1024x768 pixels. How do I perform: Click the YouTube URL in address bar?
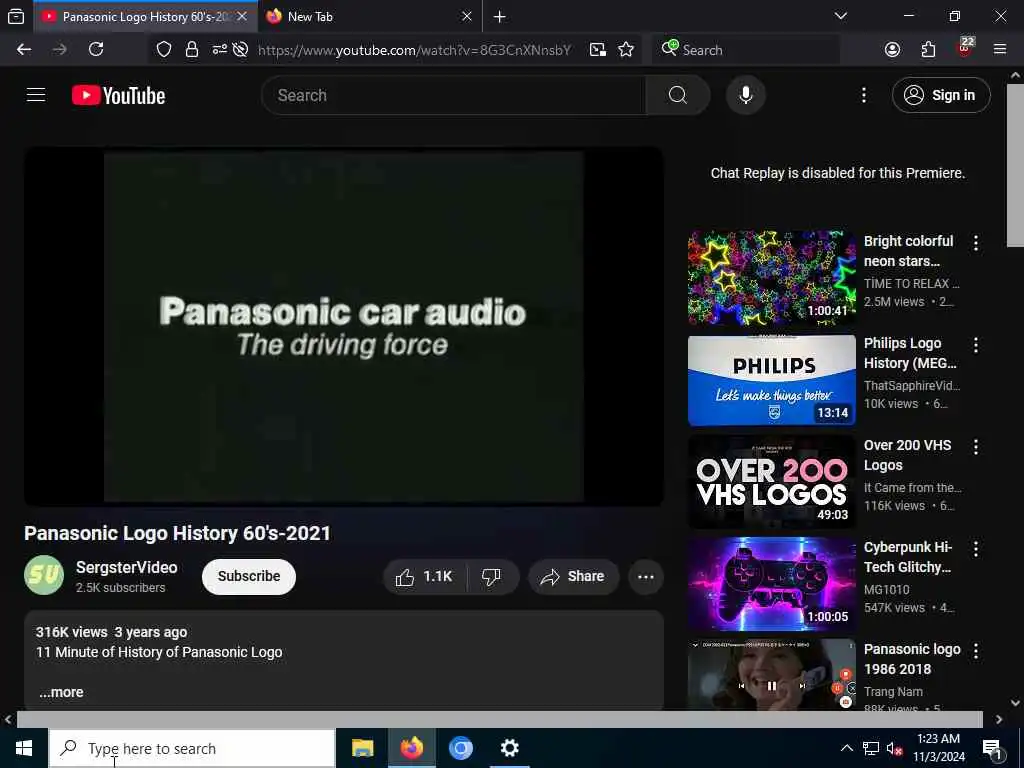point(414,50)
